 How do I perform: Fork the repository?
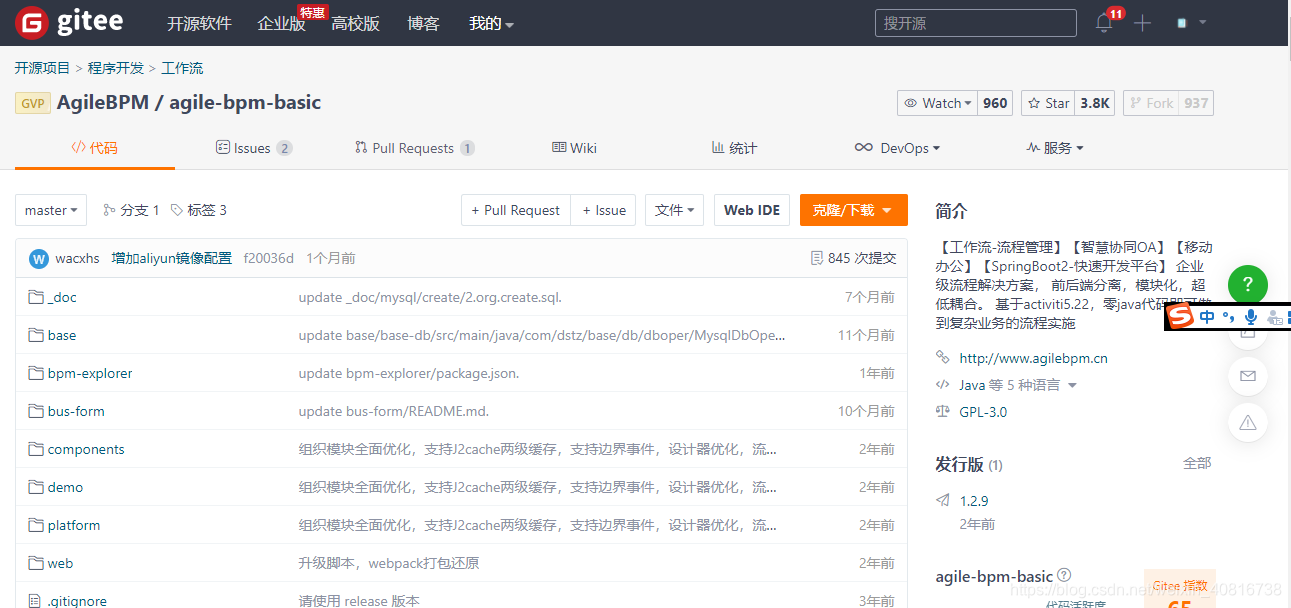[x=1150, y=103]
